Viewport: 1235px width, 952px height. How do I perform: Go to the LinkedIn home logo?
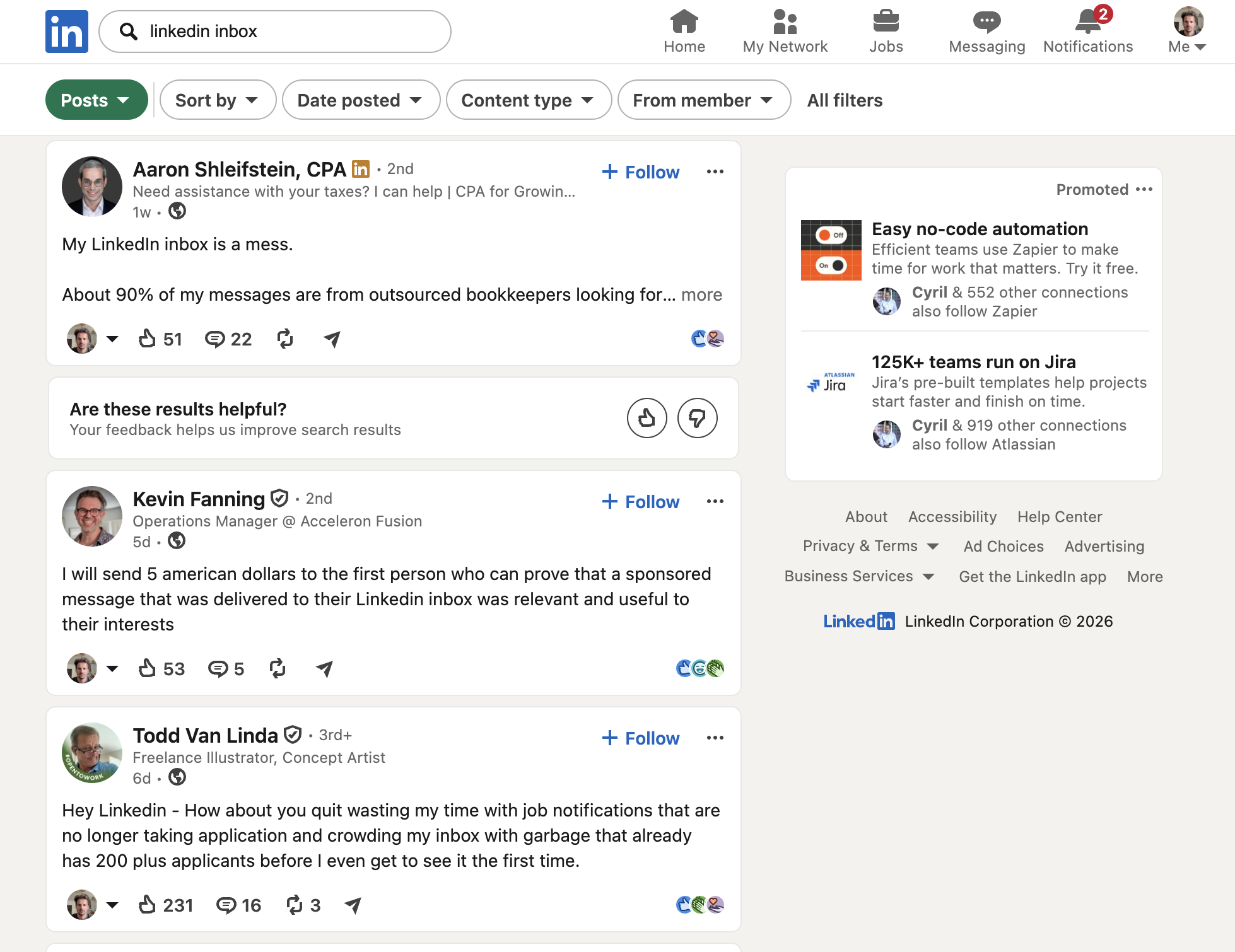pos(67,32)
